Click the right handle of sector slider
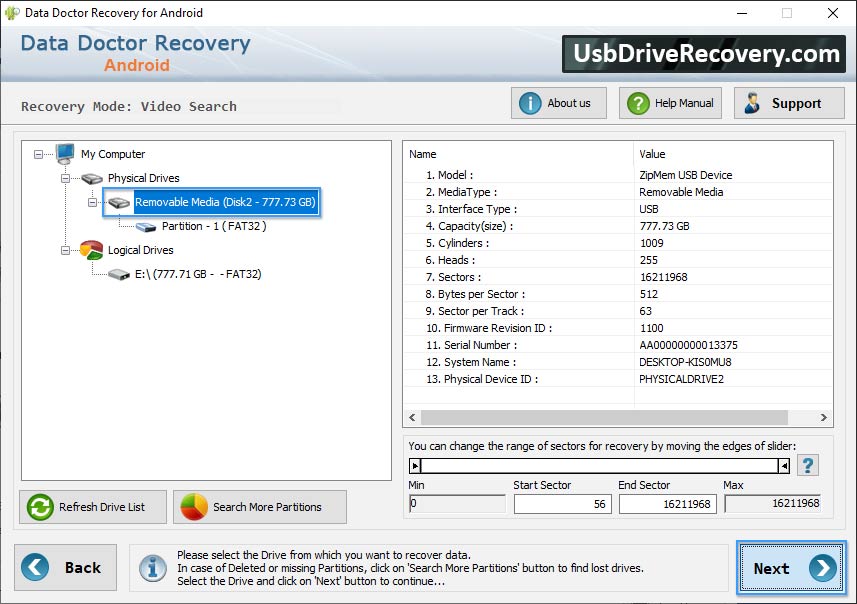857x604 pixels. click(x=784, y=466)
